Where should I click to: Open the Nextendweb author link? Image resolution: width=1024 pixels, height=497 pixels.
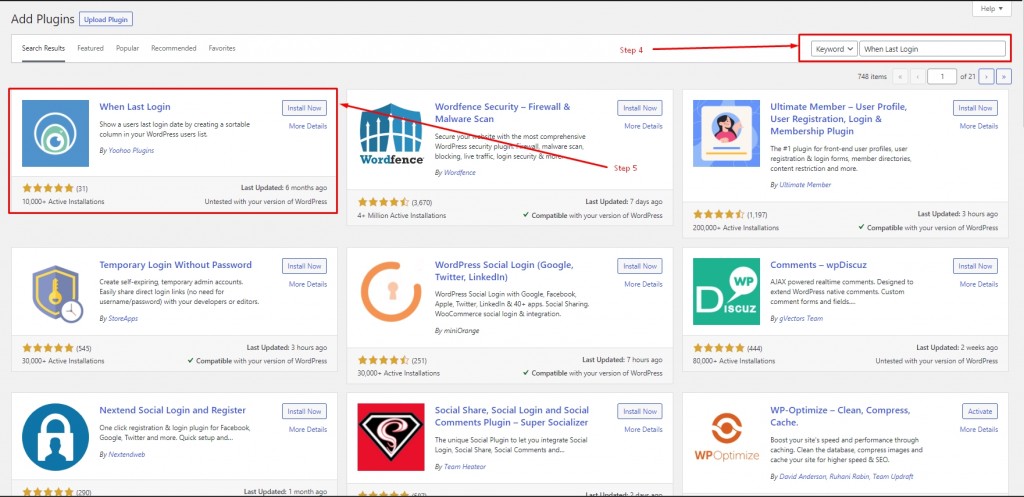click(126, 454)
